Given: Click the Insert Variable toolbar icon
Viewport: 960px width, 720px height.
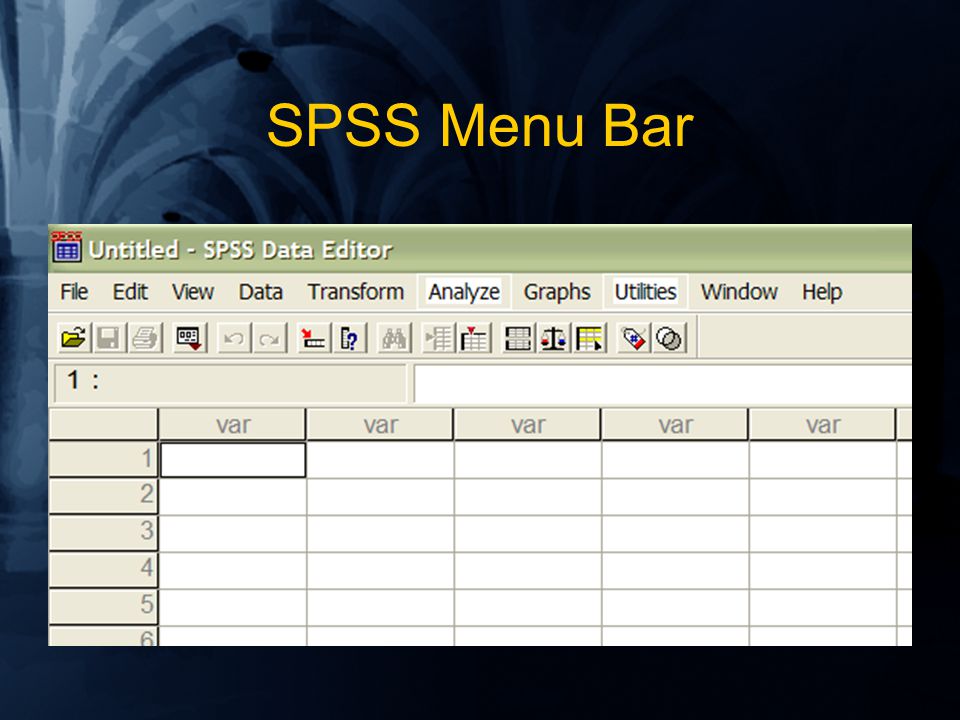Looking at the screenshot, I should (474, 338).
